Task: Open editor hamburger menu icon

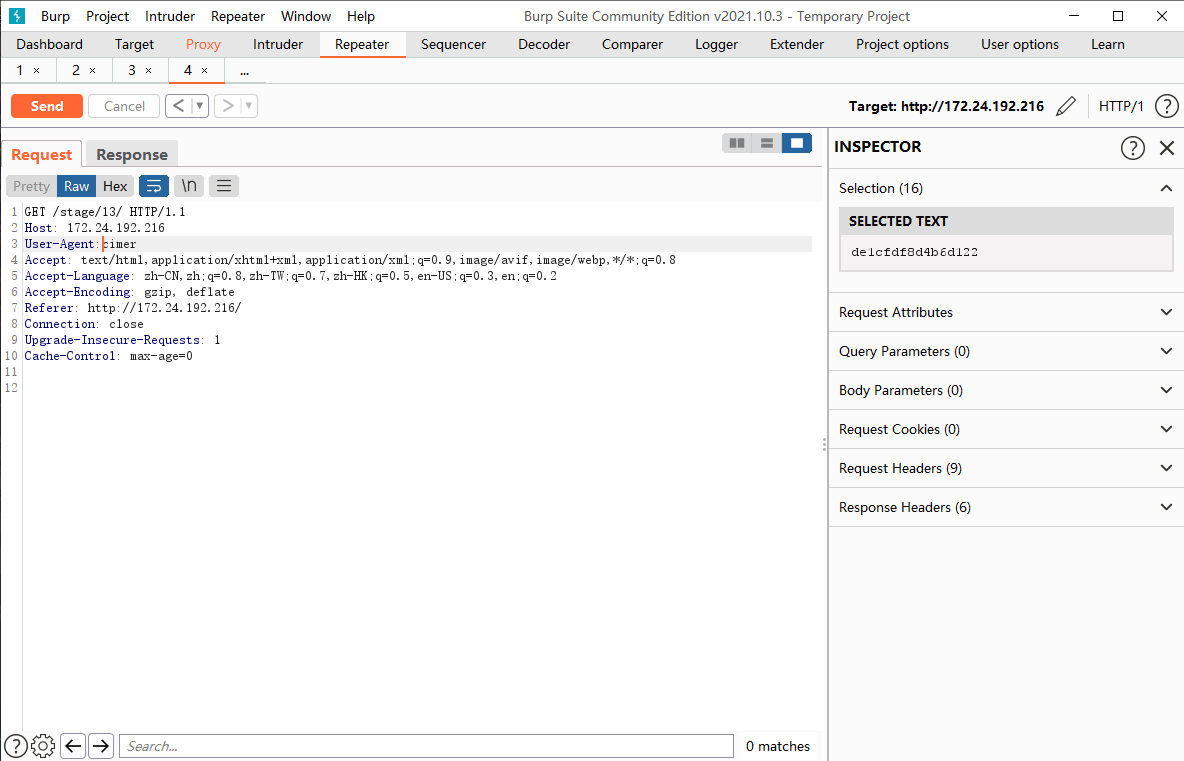Action: click(224, 186)
